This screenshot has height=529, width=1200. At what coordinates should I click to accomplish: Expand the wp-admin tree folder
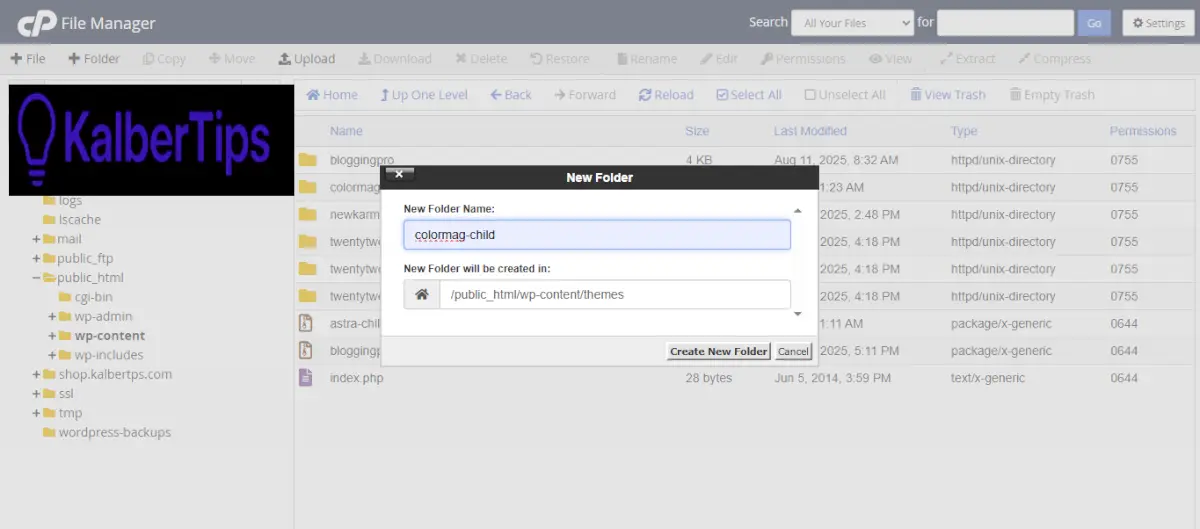pos(52,316)
